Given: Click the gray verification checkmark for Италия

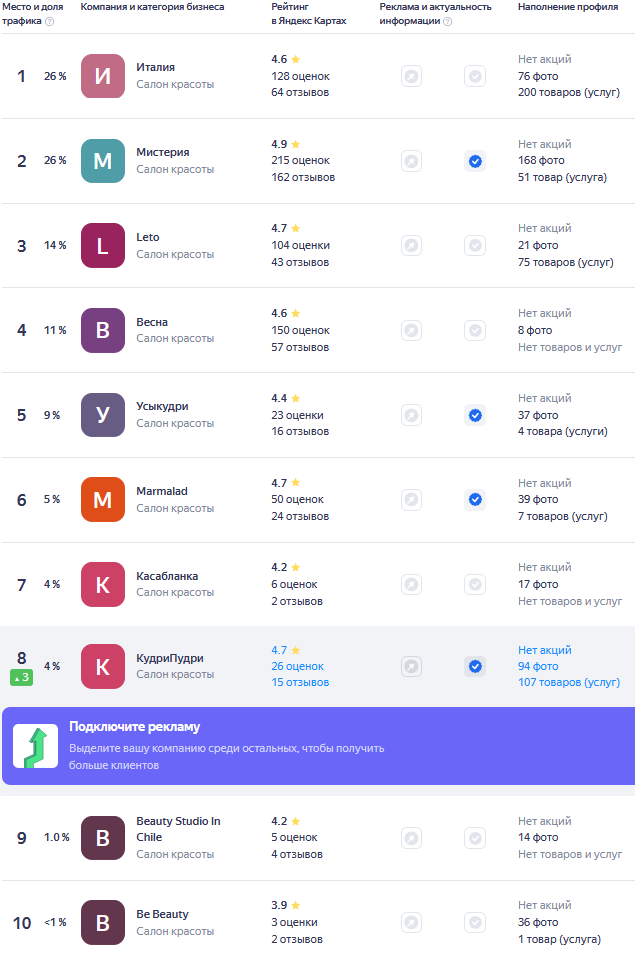Looking at the screenshot, I should (475, 76).
